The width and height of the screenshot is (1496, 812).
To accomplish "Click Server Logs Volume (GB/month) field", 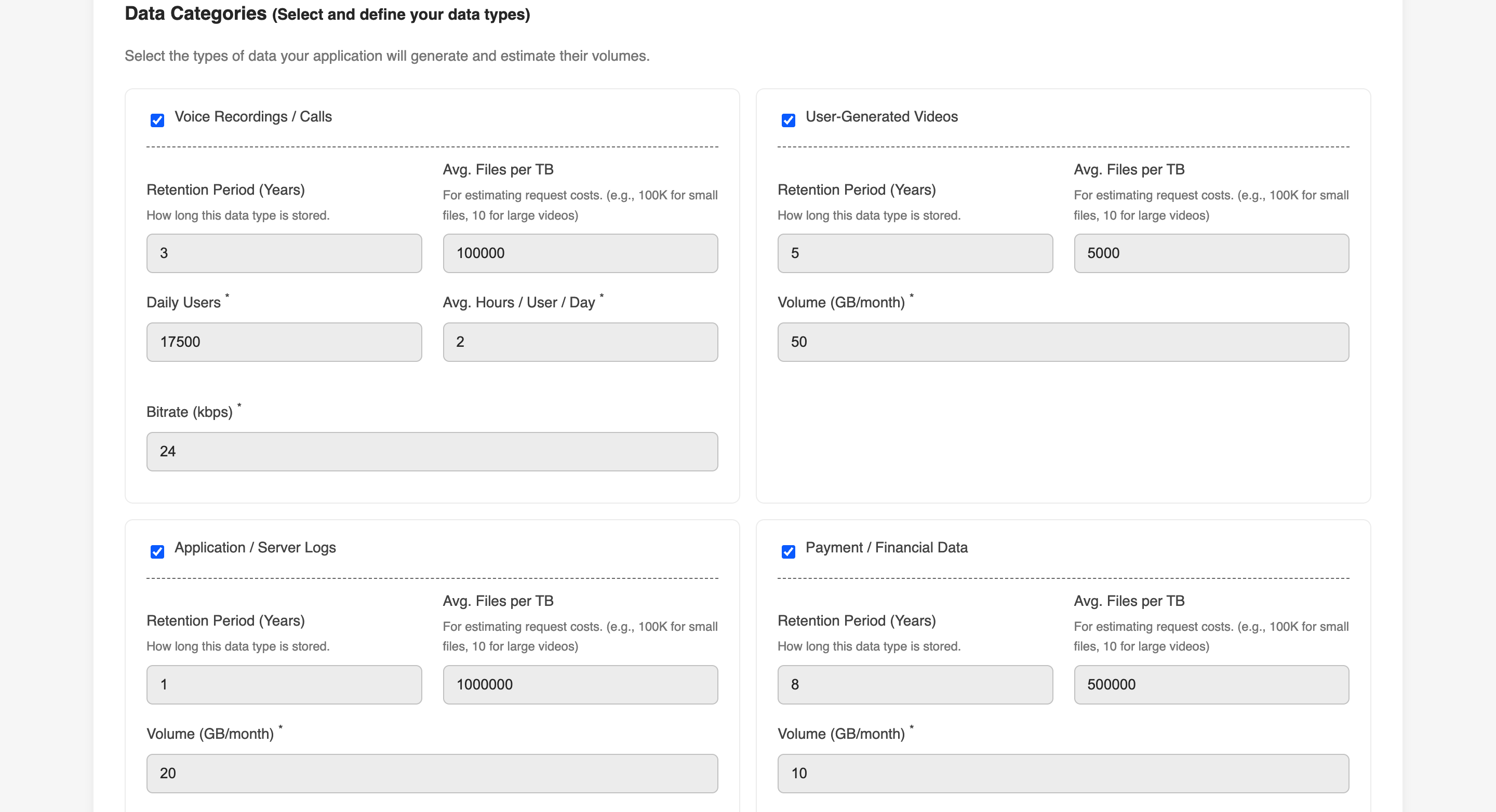I will (432, 773).
